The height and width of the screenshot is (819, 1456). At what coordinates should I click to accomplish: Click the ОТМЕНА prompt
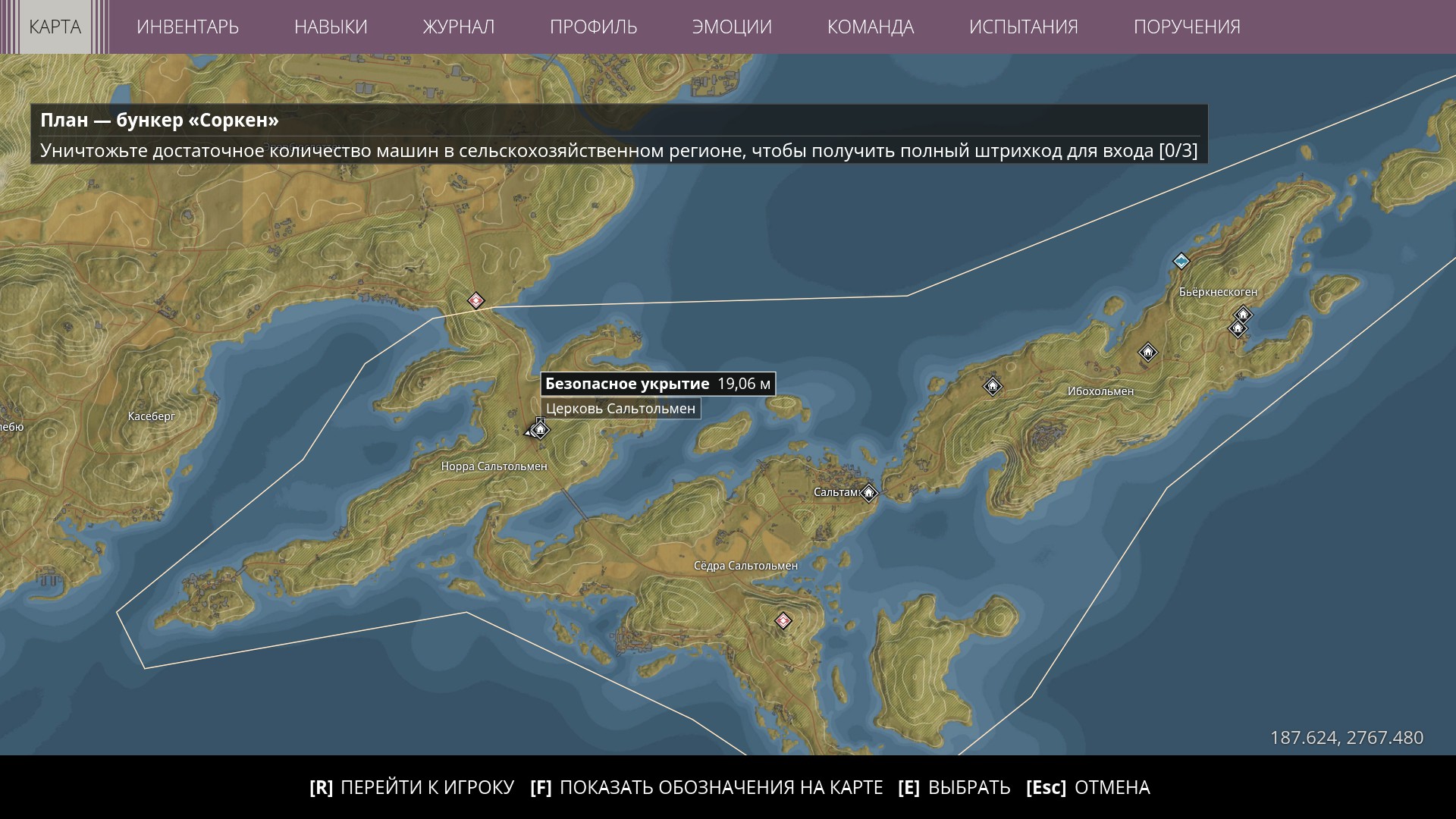point(1088,788)
